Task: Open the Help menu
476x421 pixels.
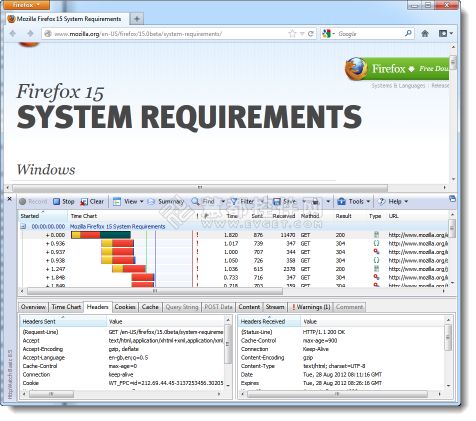Action: point(393,202)
